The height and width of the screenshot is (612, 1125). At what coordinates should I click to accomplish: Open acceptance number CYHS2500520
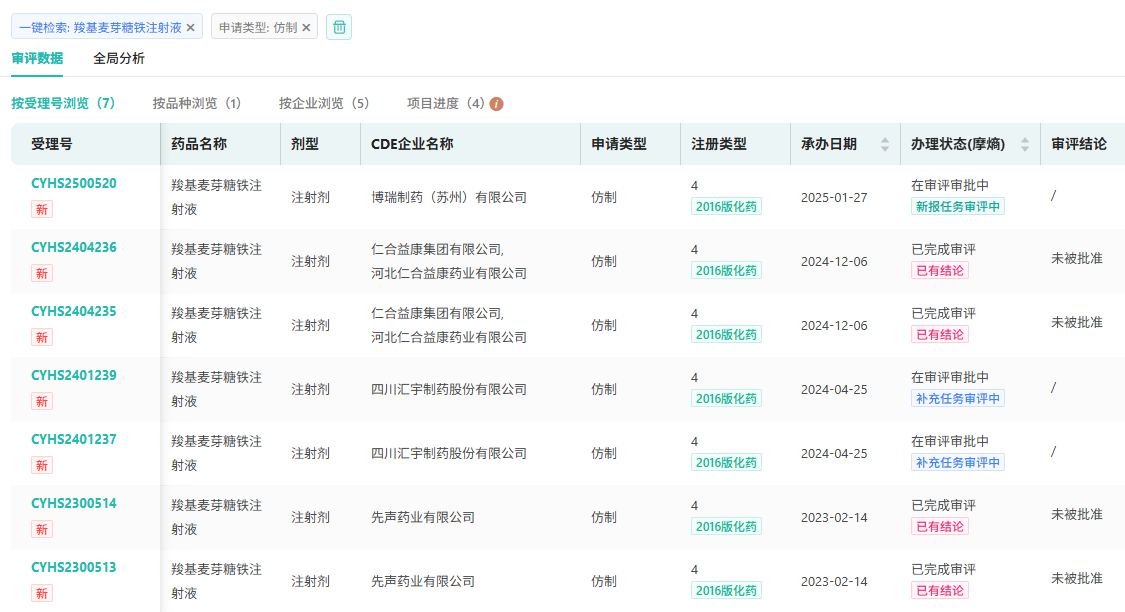pyautogui.click(x=74, y=183)
